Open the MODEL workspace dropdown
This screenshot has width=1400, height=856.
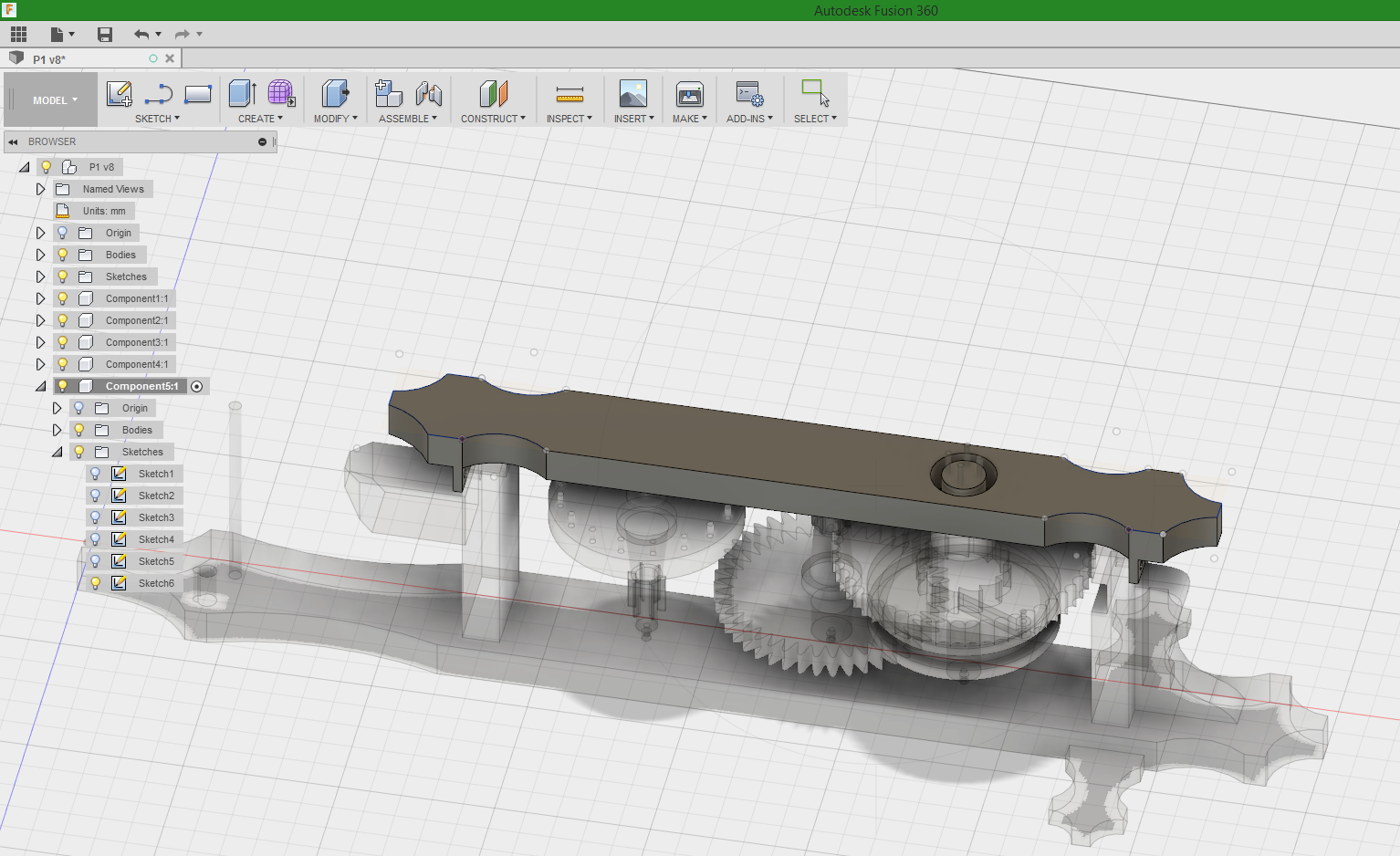(55, 100)
